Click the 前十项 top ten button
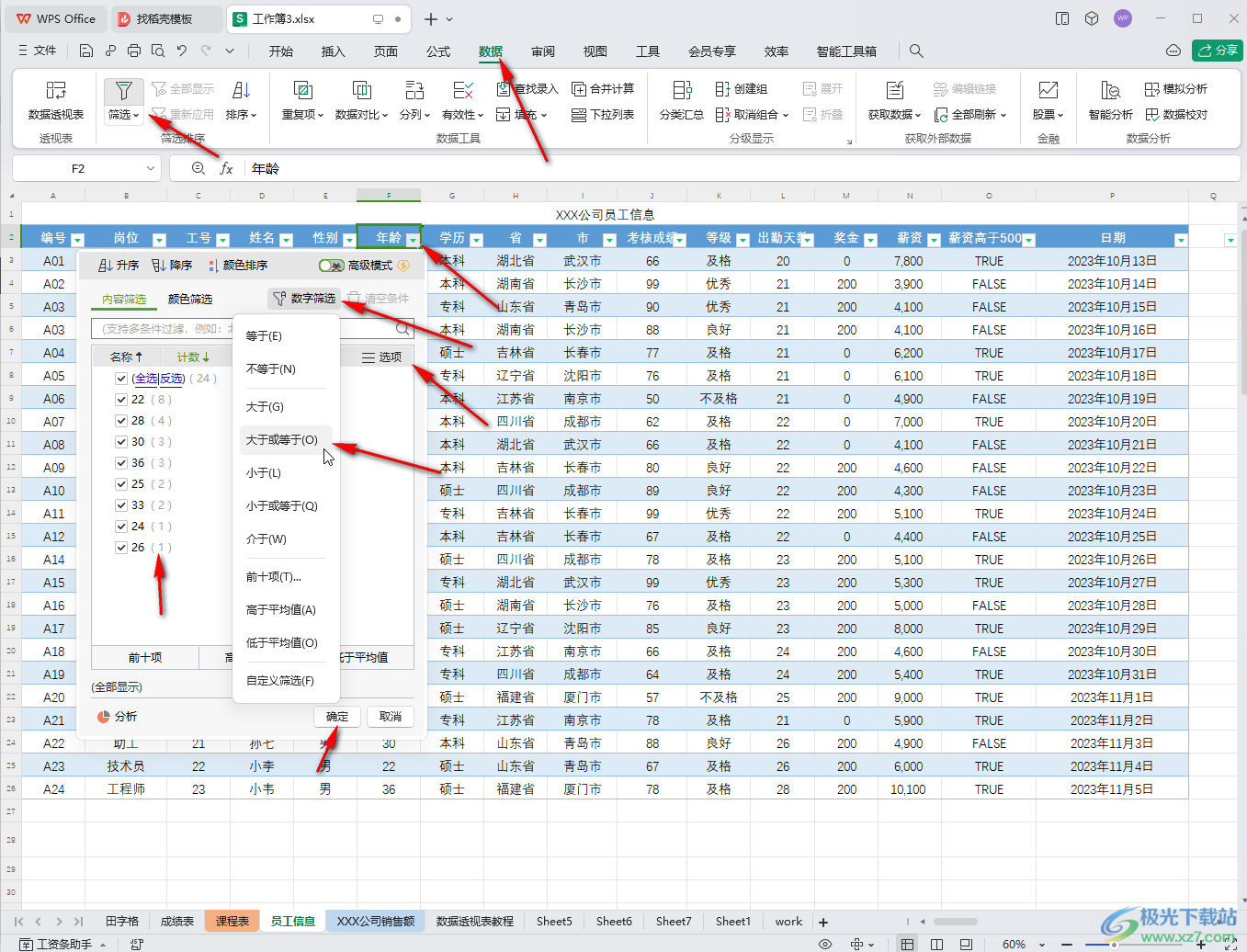Viewport: 1247px width, 952px height. point(145,658)
